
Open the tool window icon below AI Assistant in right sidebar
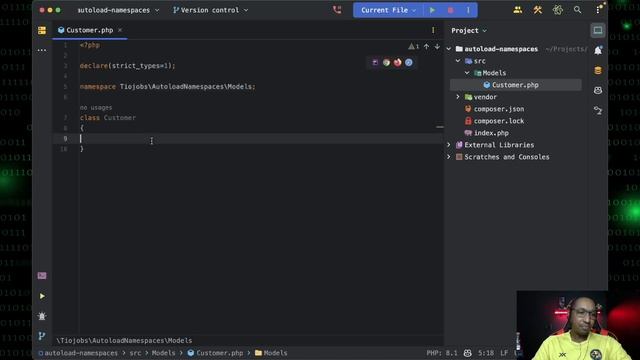click(x=598, y=111)
